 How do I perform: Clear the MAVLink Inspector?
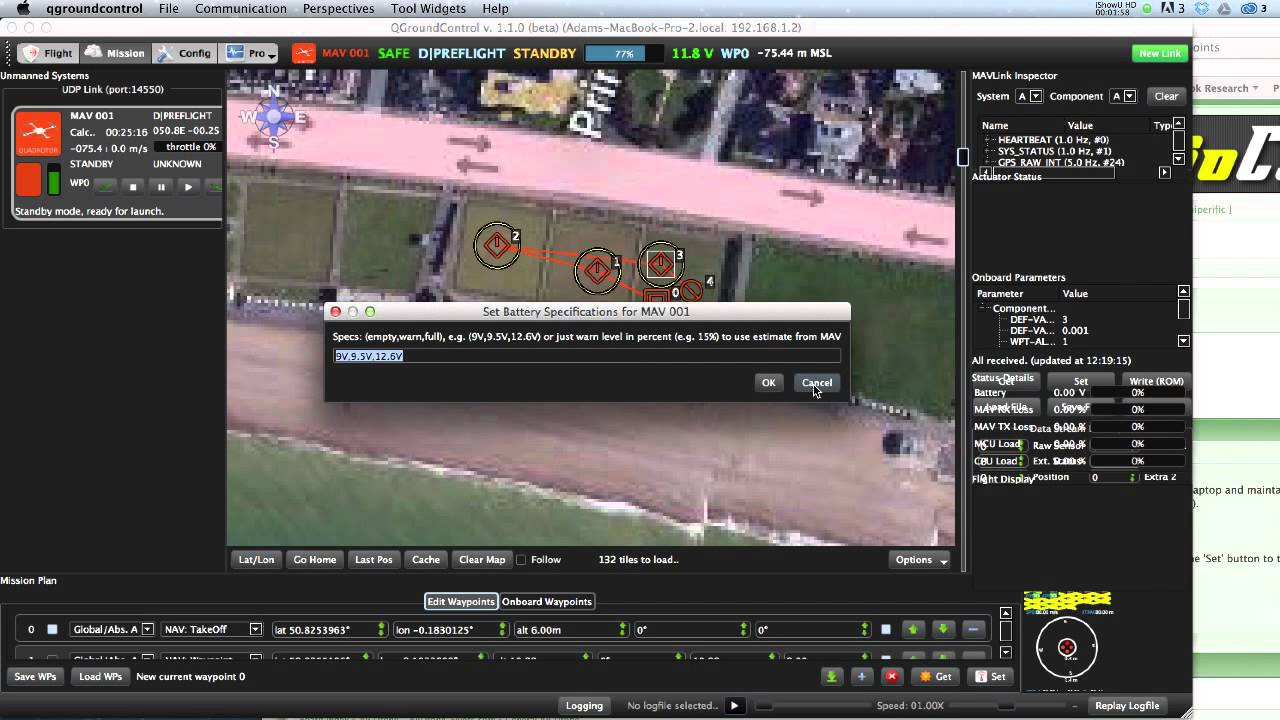pos(1166,96)
